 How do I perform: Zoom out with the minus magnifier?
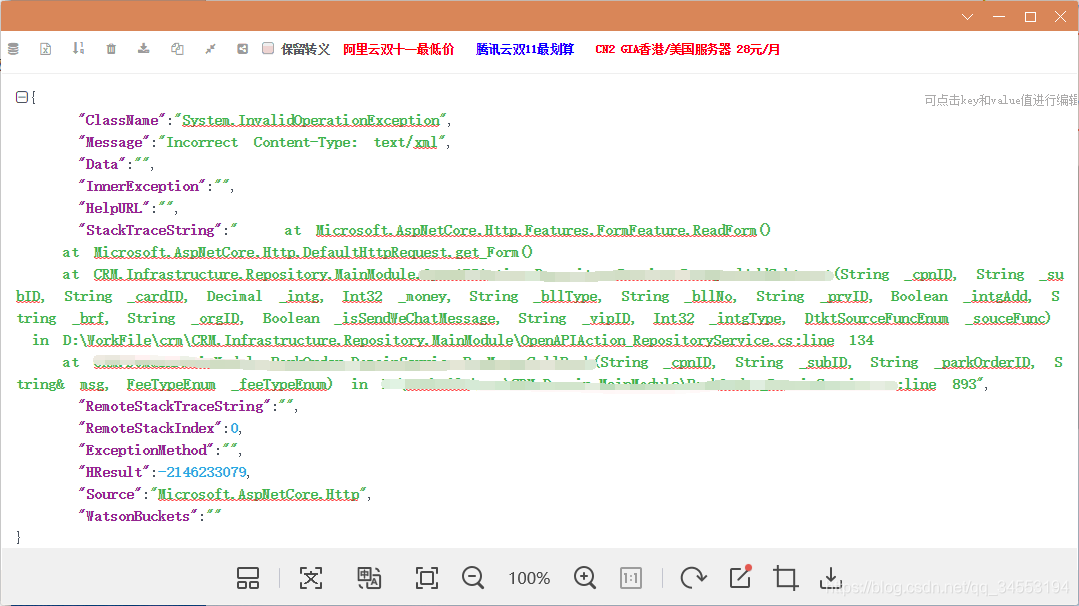click(473, 578)
